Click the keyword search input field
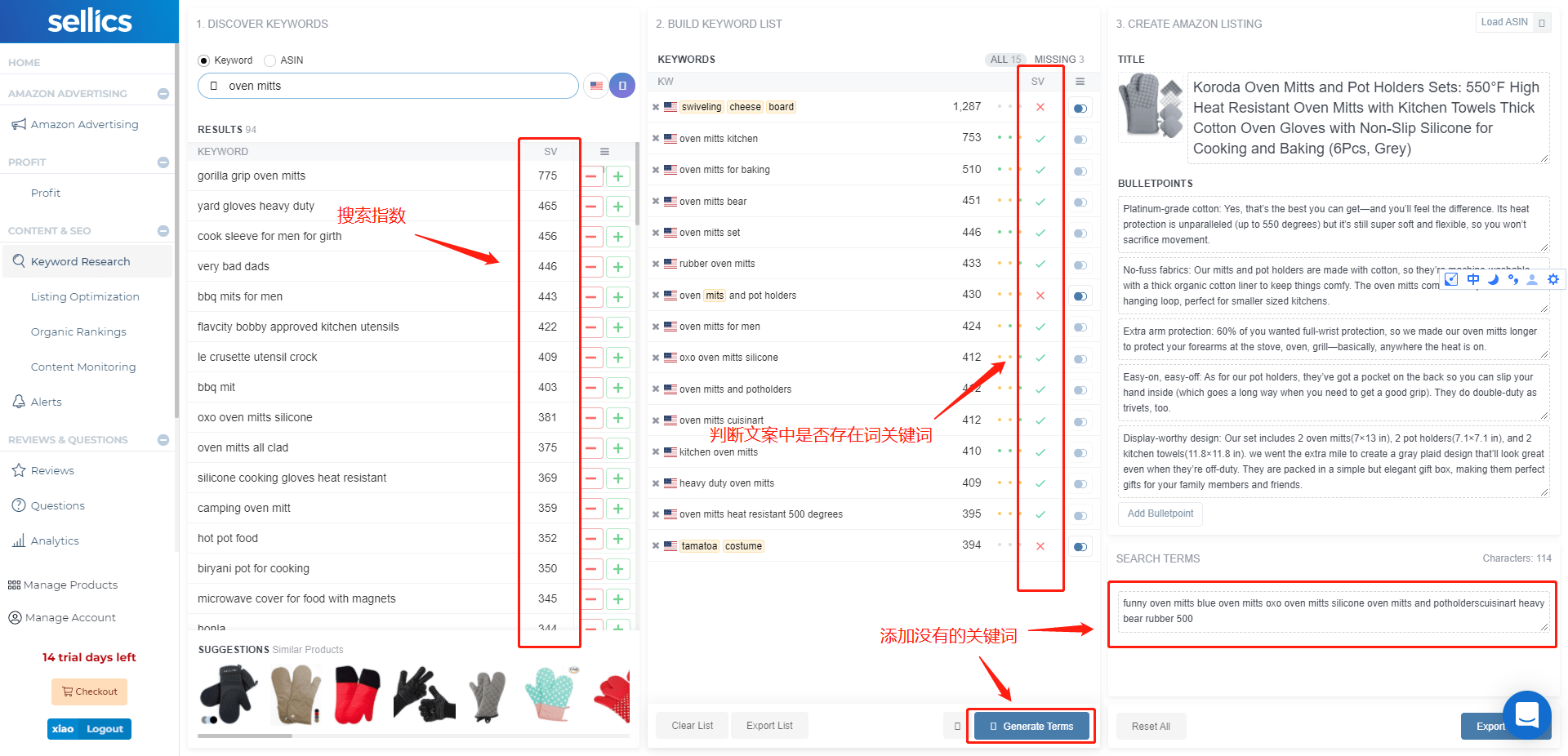The height and width of the screenshot is (756, 1568). [x=388, y=86]
